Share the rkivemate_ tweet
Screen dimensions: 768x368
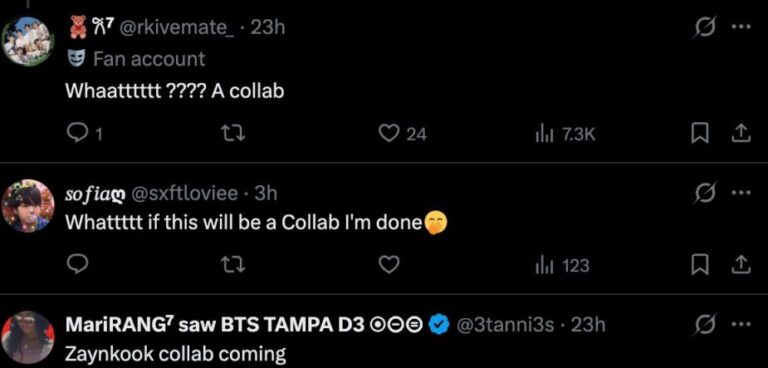(x=741, y=134)
